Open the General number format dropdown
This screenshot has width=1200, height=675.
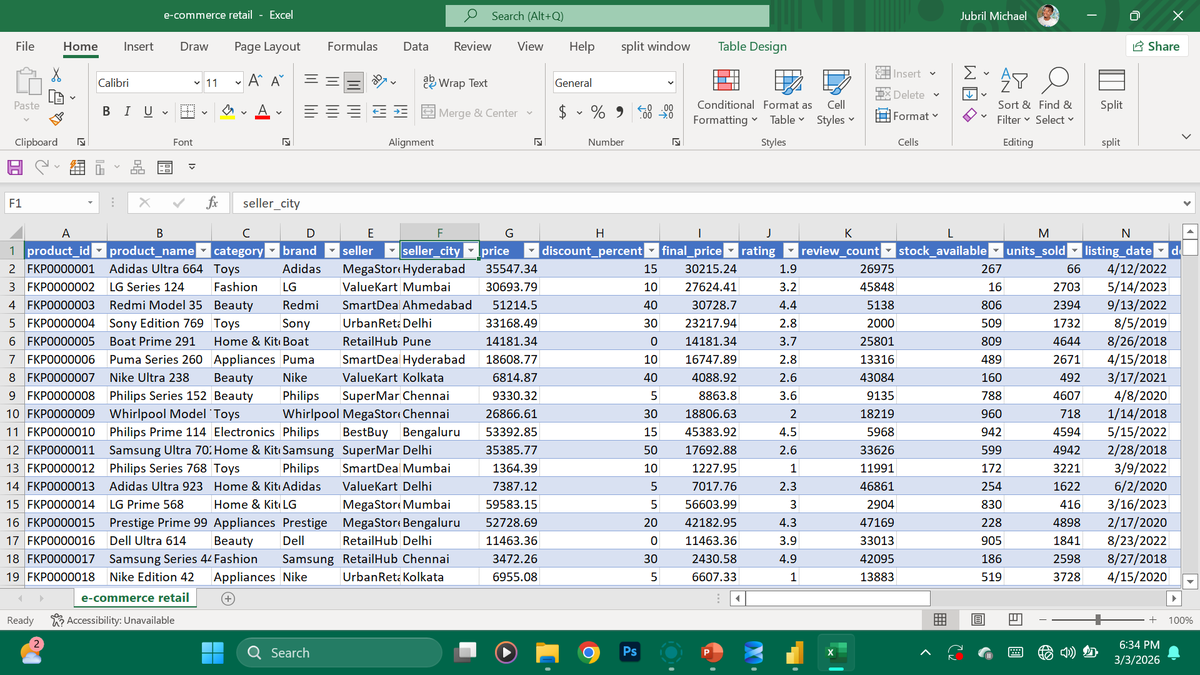669,83
